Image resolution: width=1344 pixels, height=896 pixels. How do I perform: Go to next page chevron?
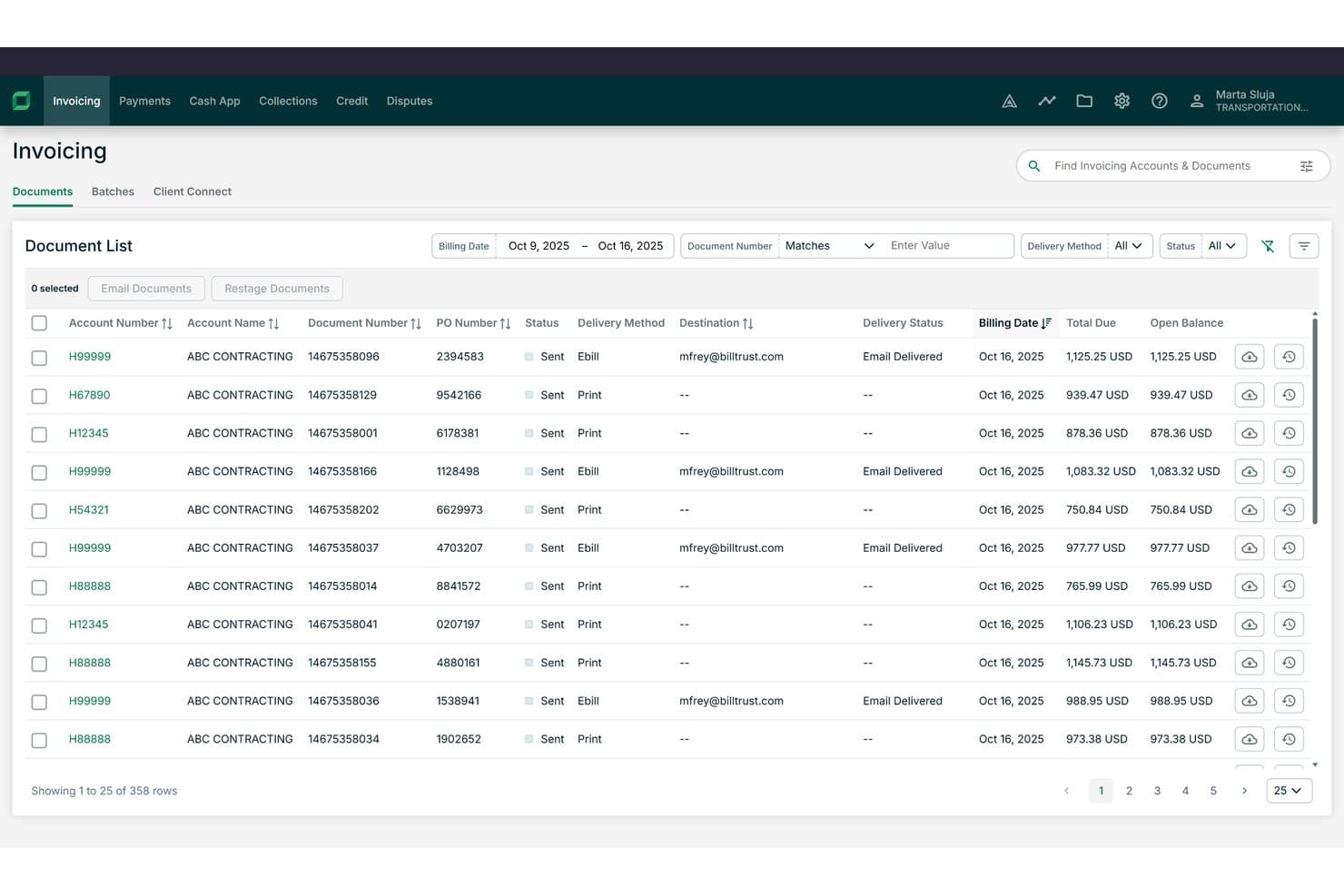[1244, 791]
